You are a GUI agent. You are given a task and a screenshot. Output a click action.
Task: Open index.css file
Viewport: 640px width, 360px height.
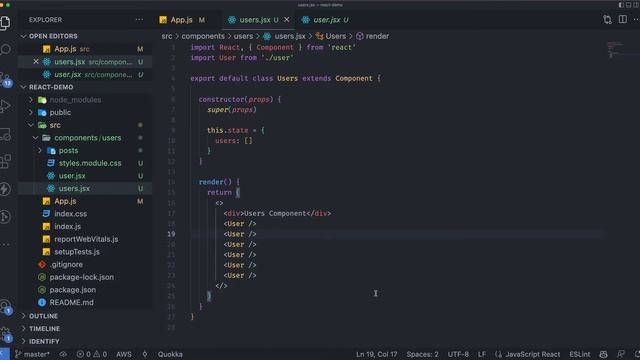(x=70, y=214)
